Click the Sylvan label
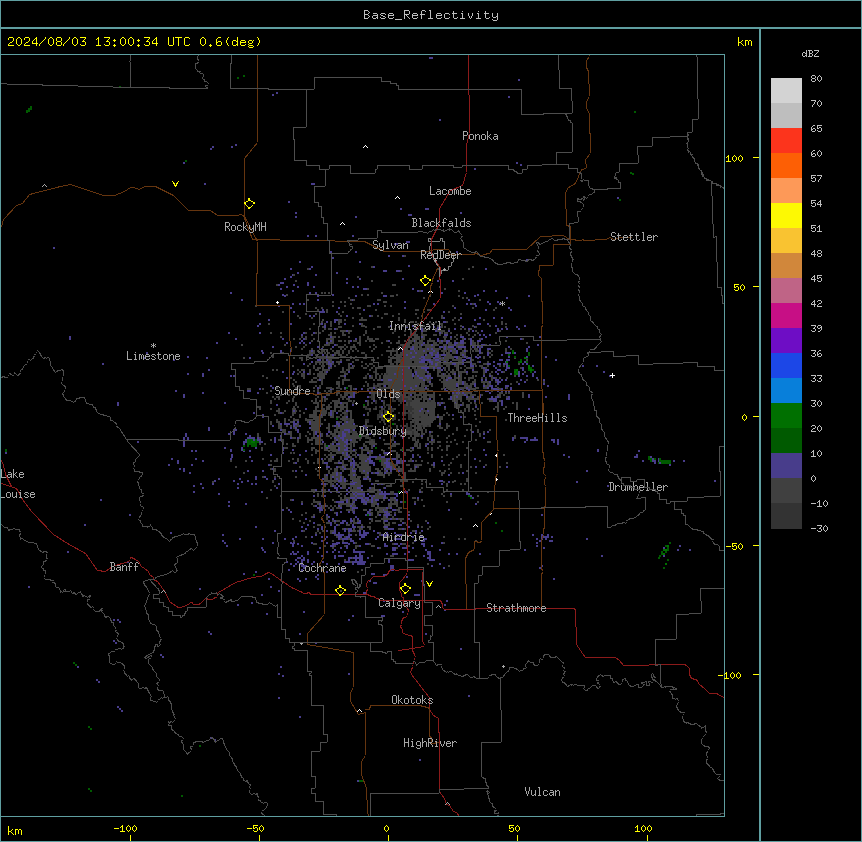Image resolution: width=862 pixels, height=842 pixels. click(390, 245)
